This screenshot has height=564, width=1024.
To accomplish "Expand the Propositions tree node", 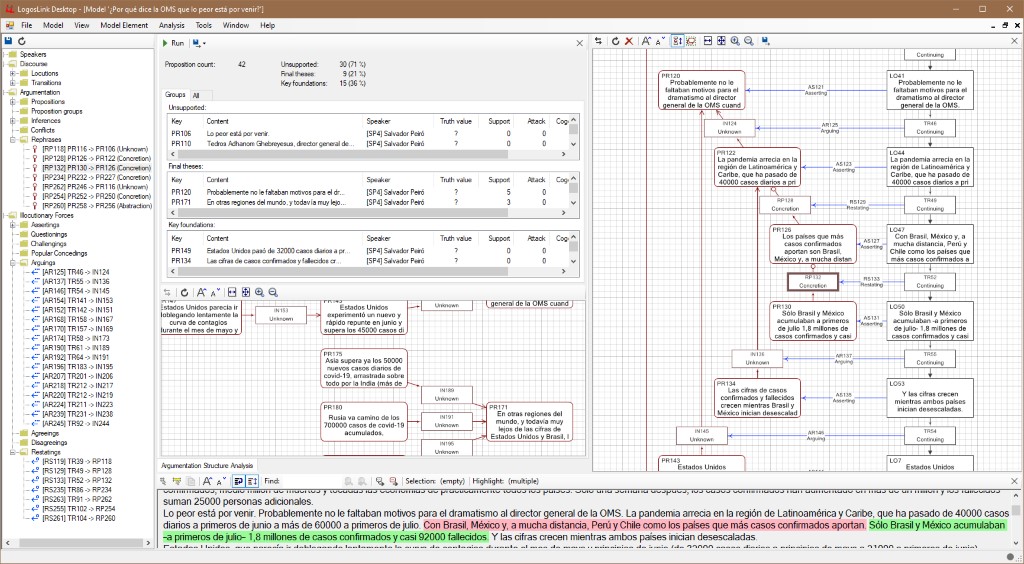I will (x=12, y=102).
